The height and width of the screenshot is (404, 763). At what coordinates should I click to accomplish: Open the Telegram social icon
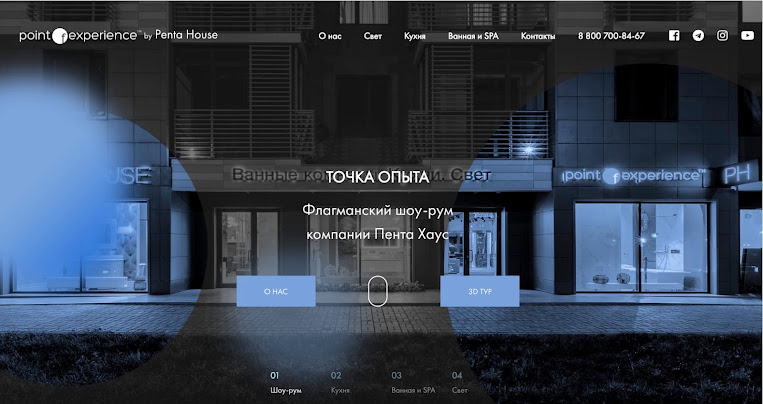(x=698, y=36)
